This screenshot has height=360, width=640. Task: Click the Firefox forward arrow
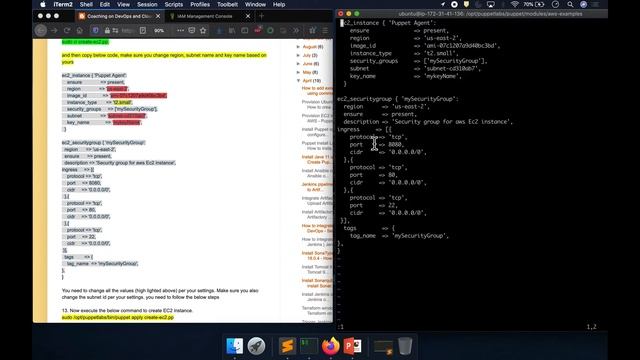[54, 31]
